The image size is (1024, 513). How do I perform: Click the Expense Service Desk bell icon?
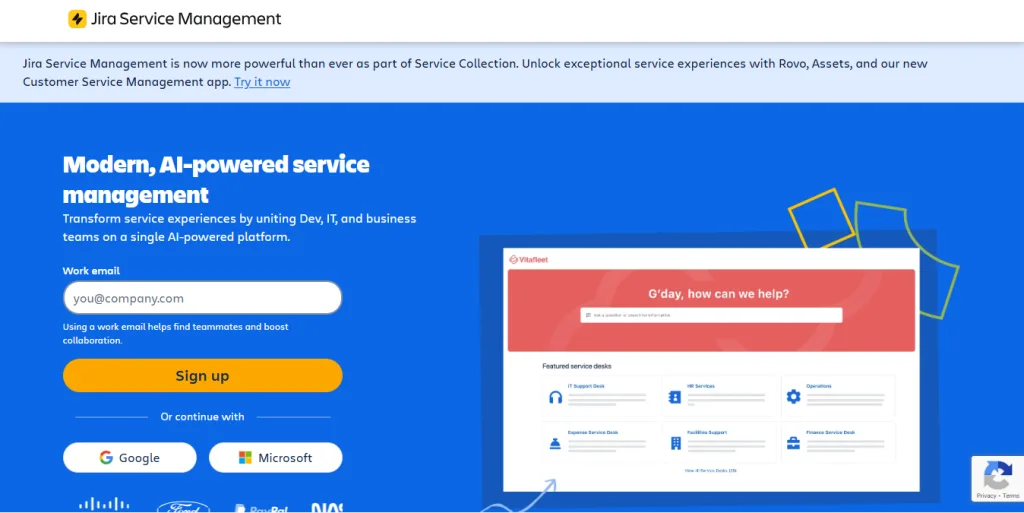[555, 444]
